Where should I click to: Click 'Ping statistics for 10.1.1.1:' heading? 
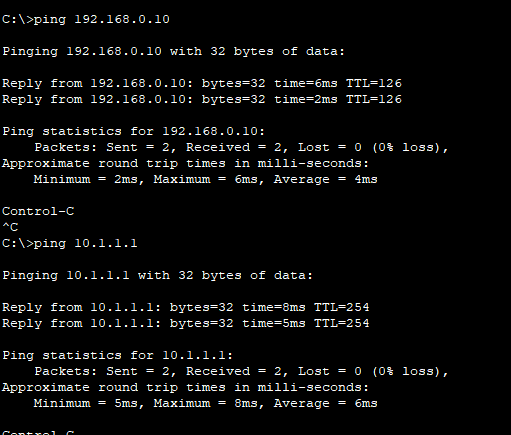[118, 355]
